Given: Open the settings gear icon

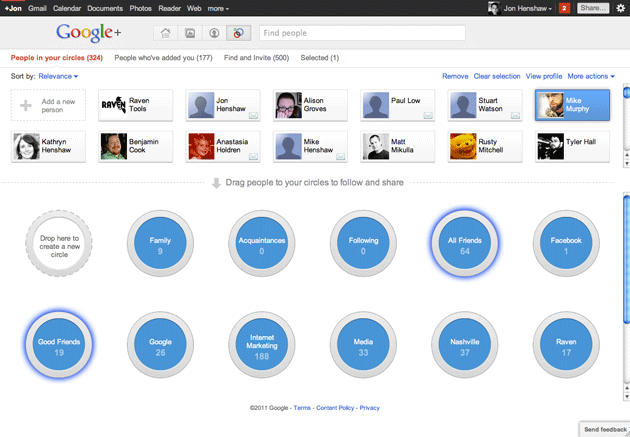Looking at the screenshot, I should click(621, 8).
